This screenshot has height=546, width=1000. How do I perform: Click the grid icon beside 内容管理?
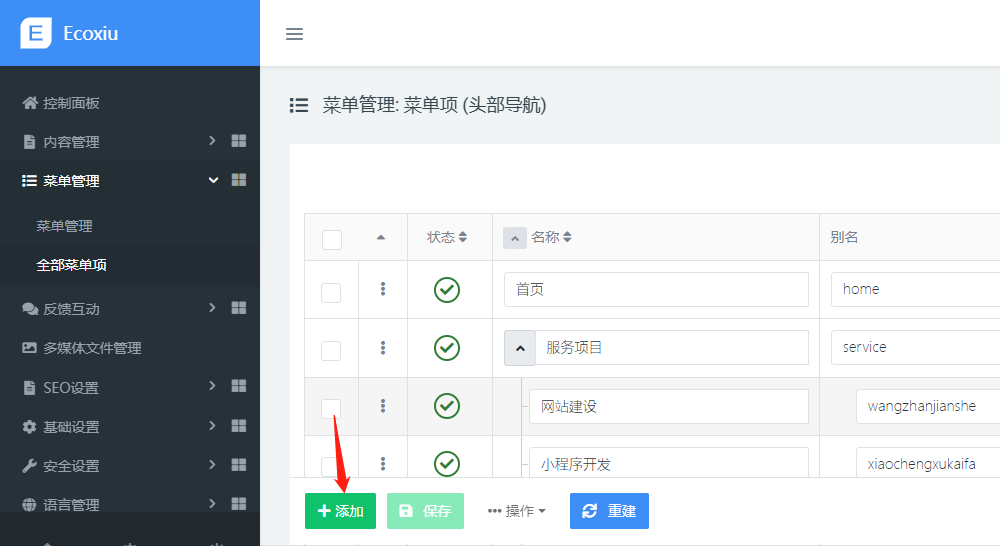[239, 141]
